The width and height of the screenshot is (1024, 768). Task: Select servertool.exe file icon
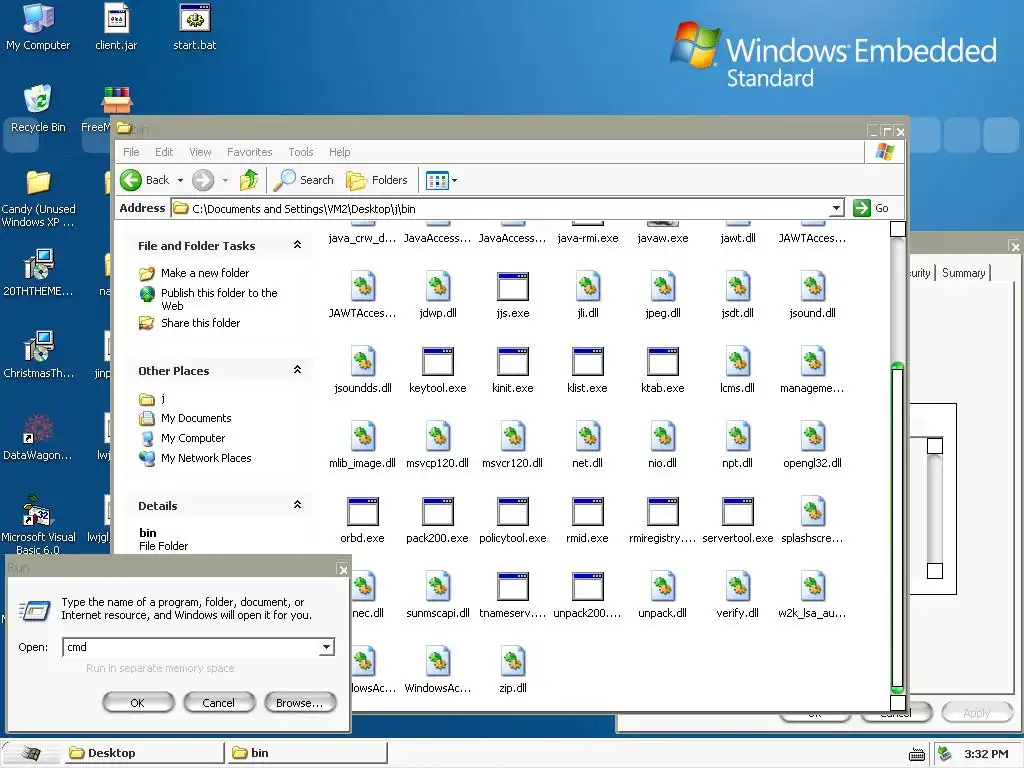click(737, 512)
